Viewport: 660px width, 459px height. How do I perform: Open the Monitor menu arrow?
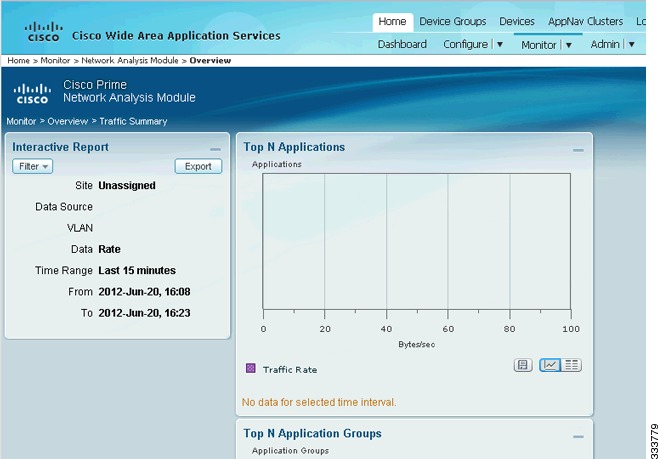[x=568, y=45]
